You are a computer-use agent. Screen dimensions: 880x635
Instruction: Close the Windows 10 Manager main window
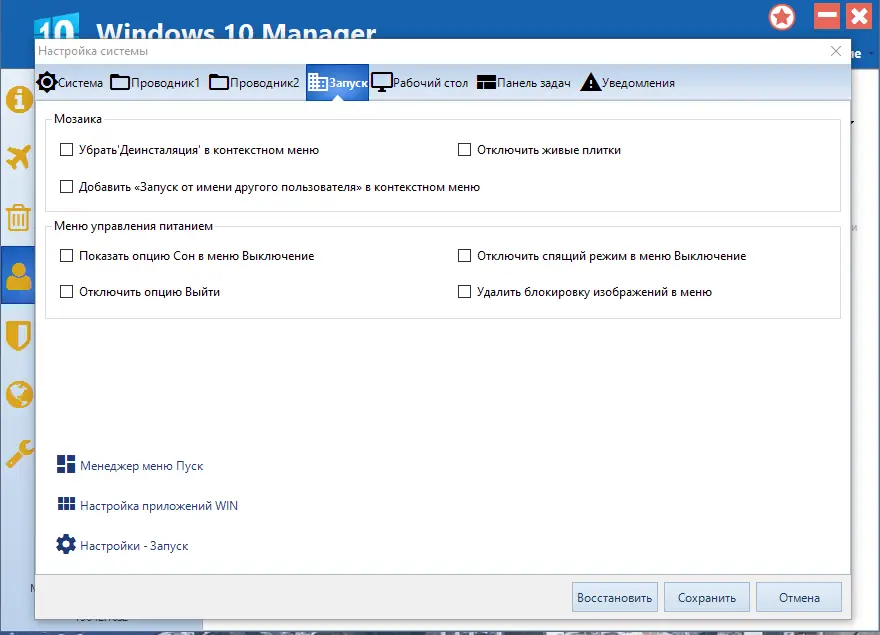point(859,16)
